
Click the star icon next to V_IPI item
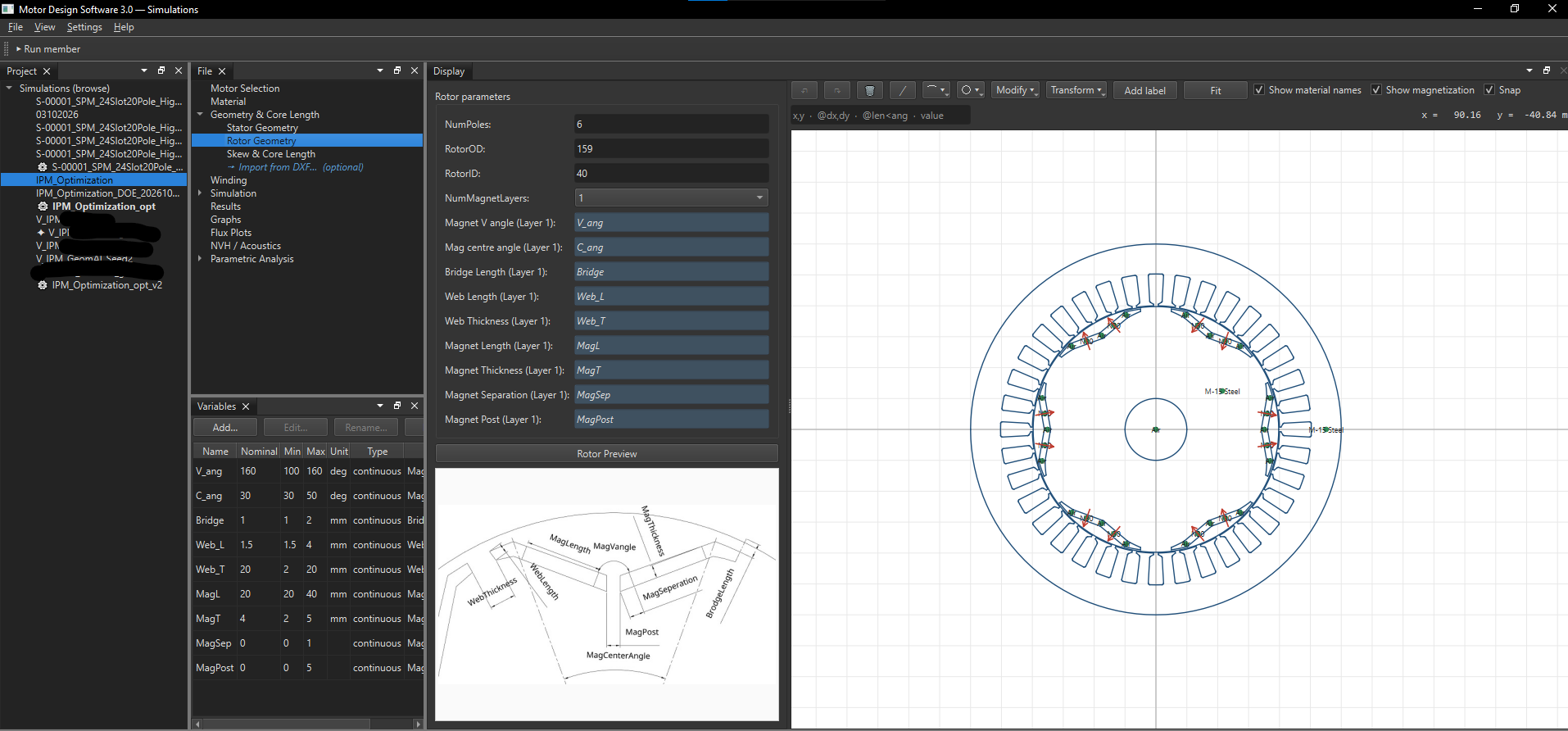tap(41, 233)
